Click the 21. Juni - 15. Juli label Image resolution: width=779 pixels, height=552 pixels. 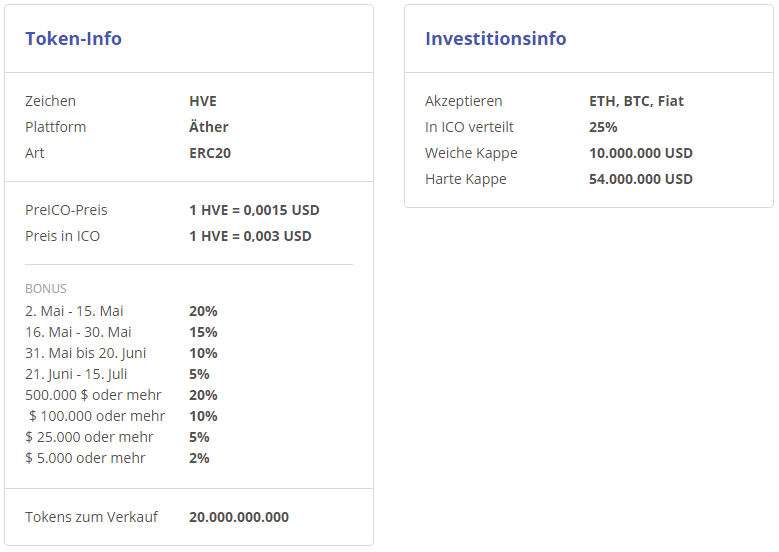coord(76,374)
